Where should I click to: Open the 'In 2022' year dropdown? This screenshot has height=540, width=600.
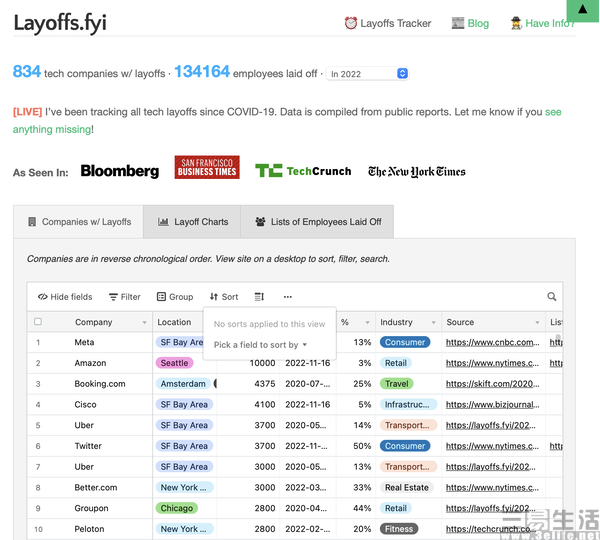pyautogui.click(x=367, y=73)
